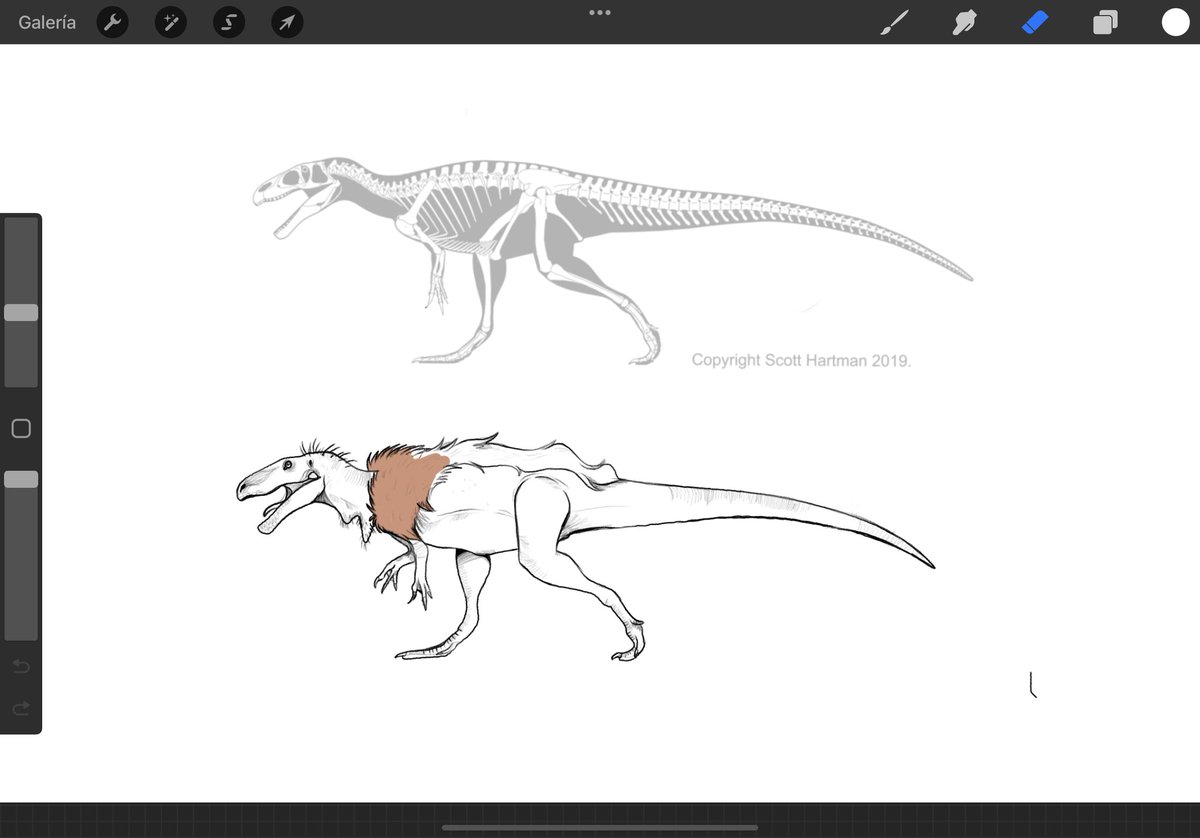Open the Adjustments magic wand menu

(x=170, y=22)
